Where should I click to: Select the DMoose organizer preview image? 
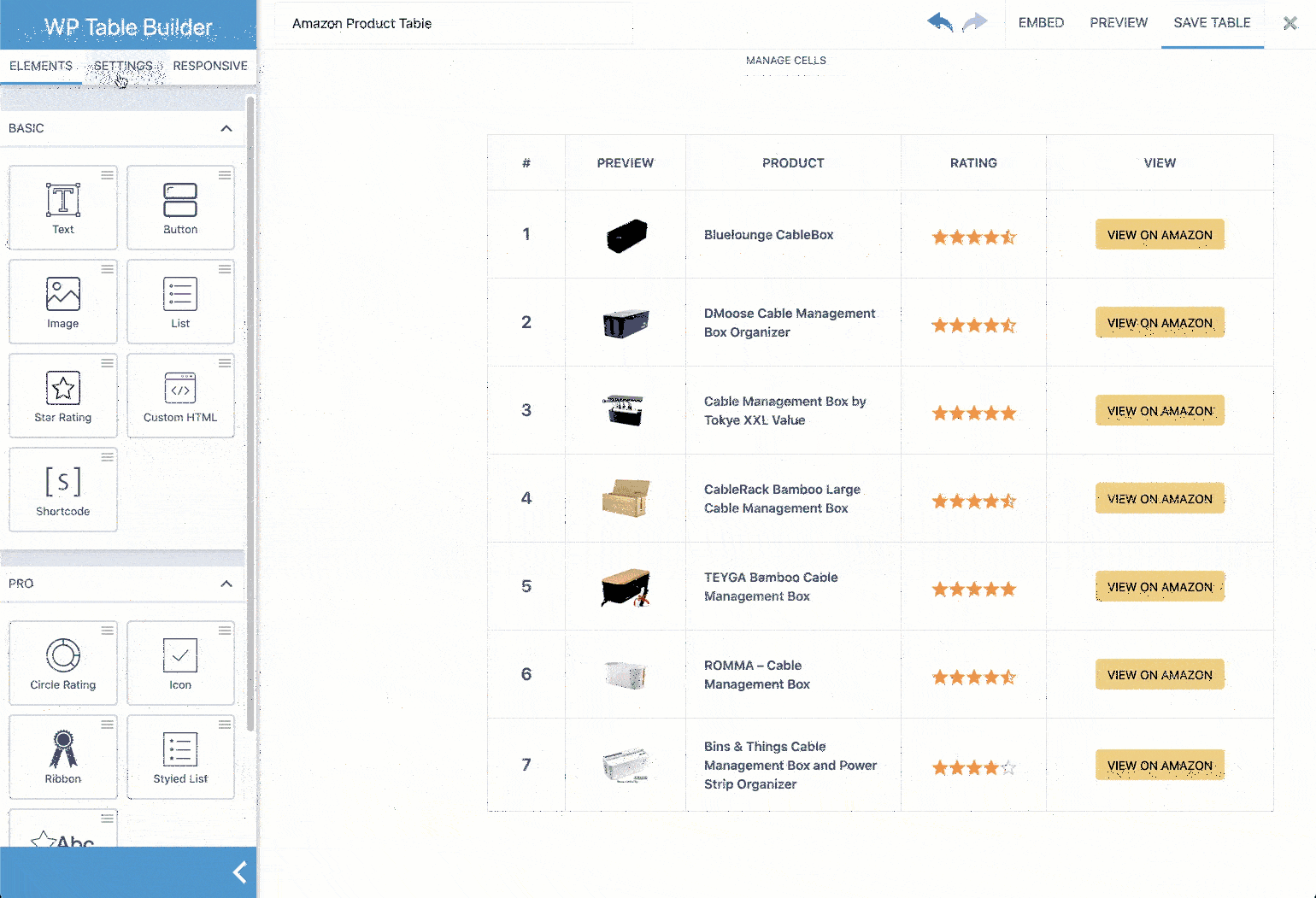626,324
